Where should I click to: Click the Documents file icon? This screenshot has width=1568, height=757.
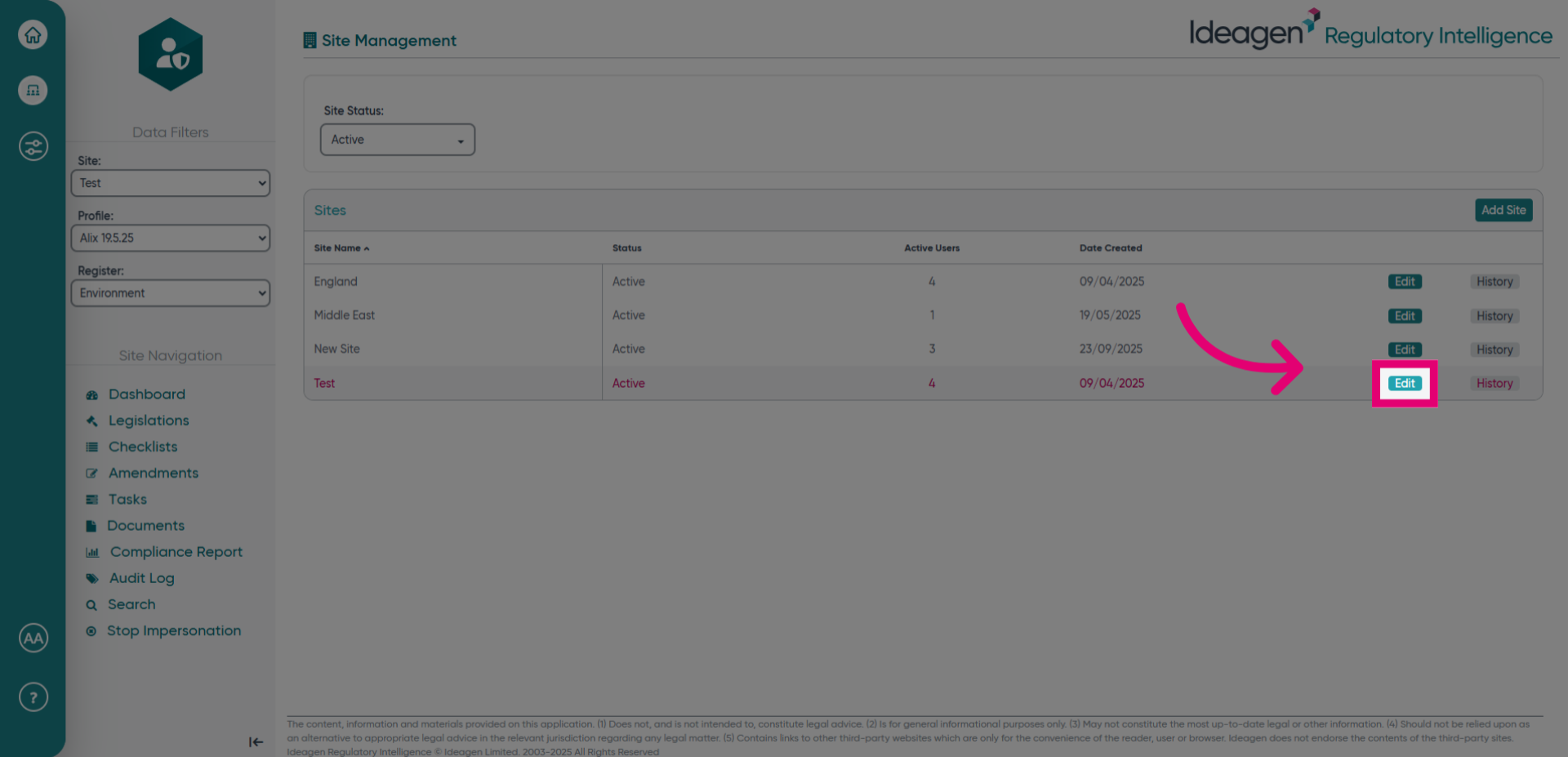[x=91, y=526]
